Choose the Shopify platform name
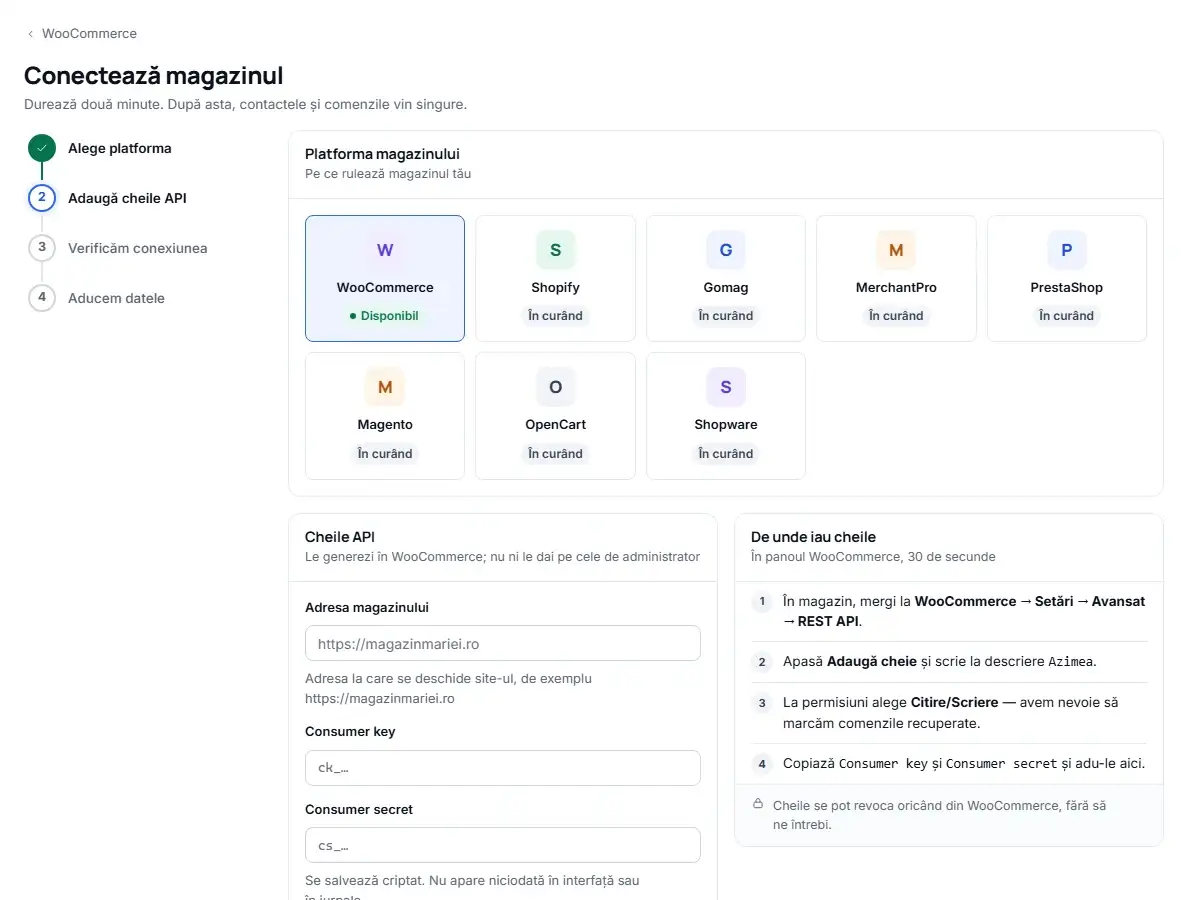 pos(555,288)
